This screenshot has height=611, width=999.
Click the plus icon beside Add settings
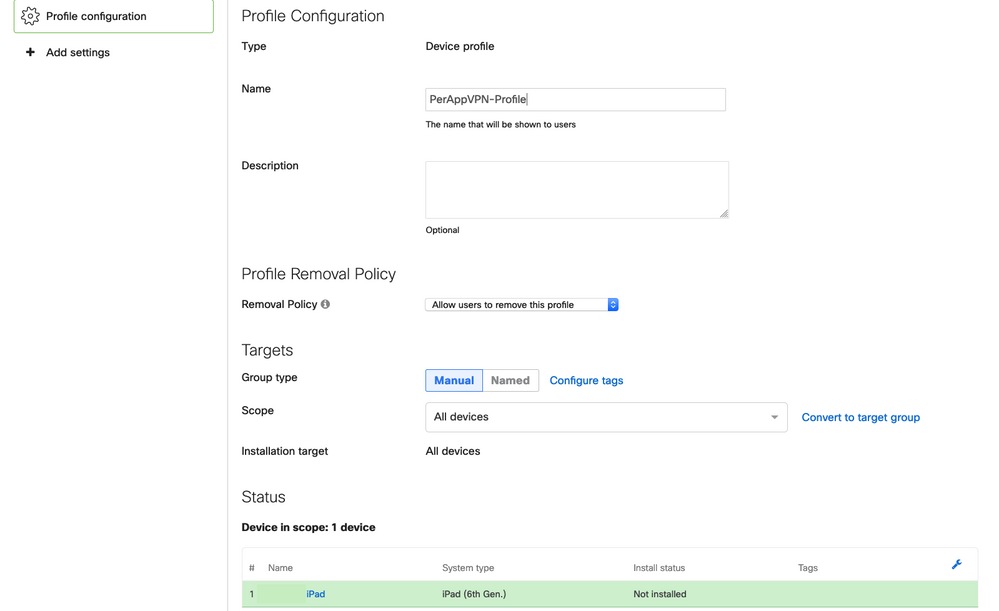coord(30,52)
